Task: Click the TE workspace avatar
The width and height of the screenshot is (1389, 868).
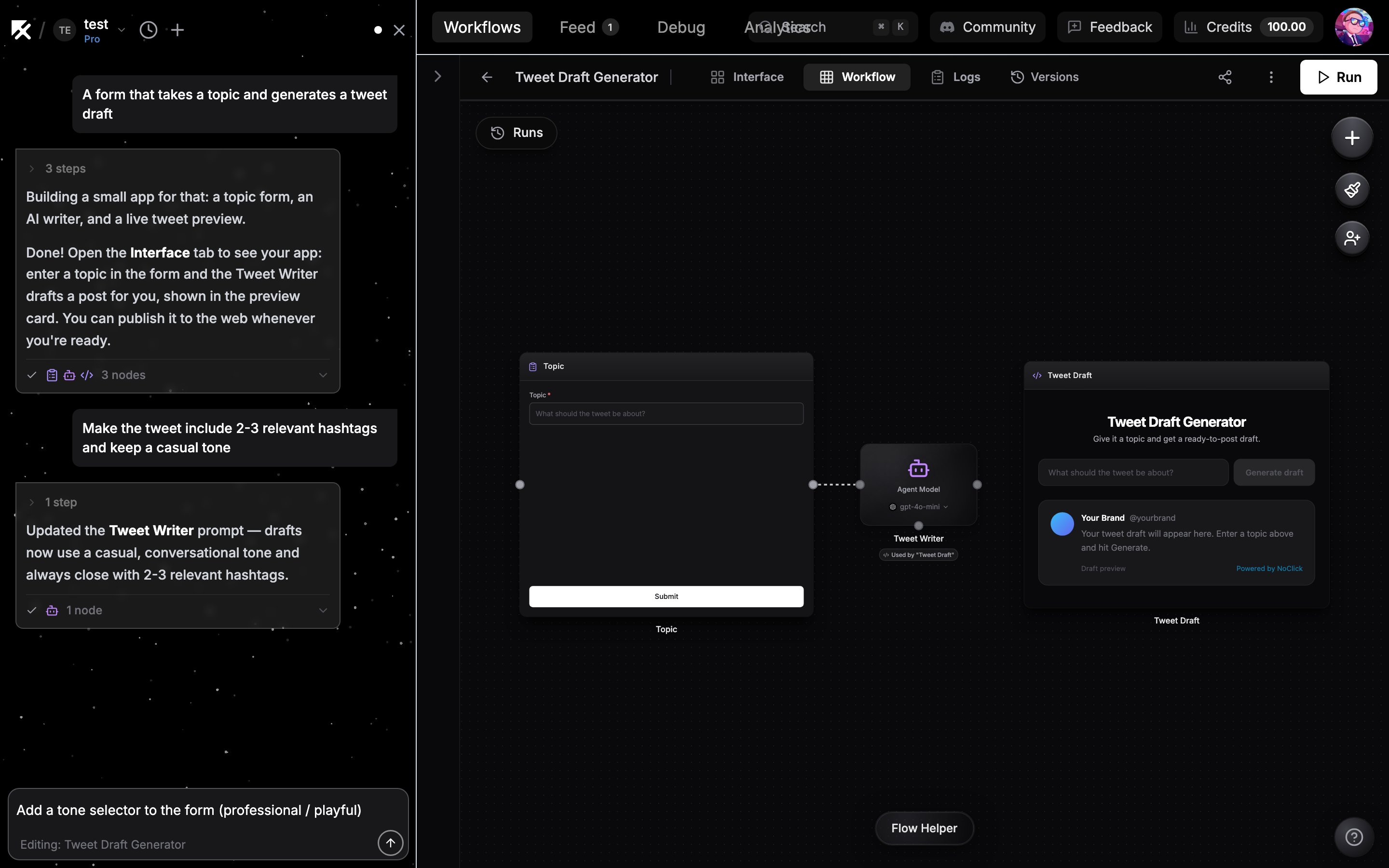Action: tap(65, 30)
